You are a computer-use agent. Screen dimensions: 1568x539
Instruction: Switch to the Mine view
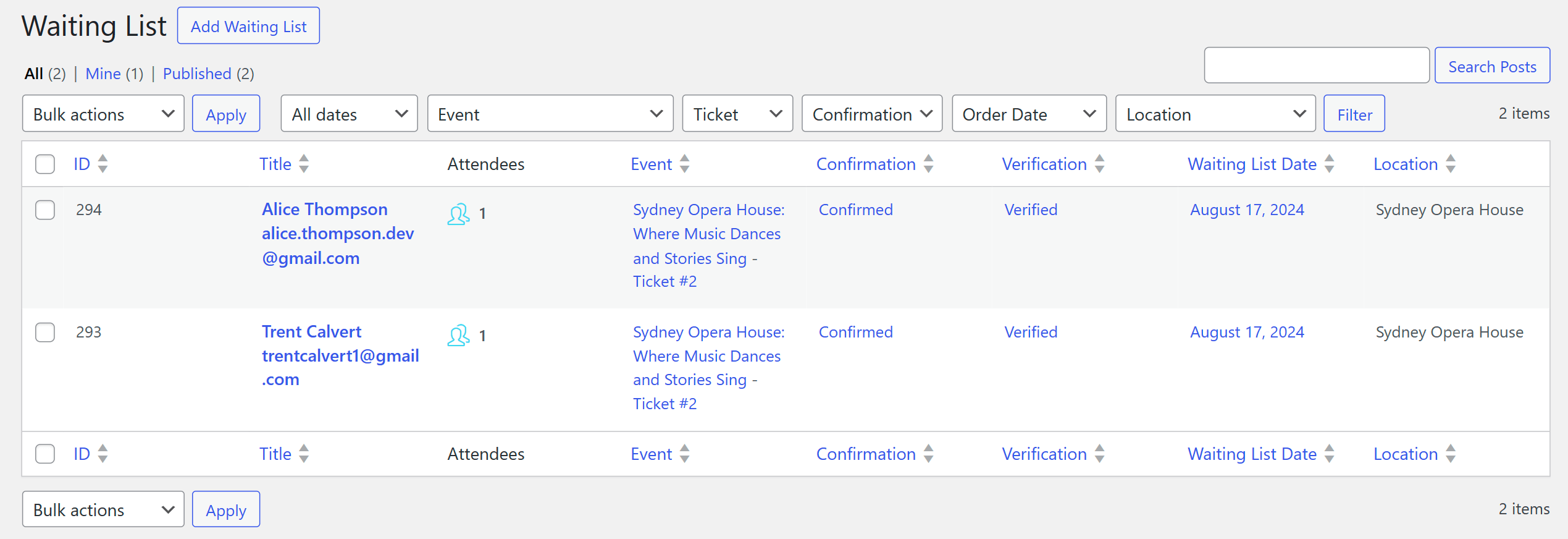coord(103,74)
